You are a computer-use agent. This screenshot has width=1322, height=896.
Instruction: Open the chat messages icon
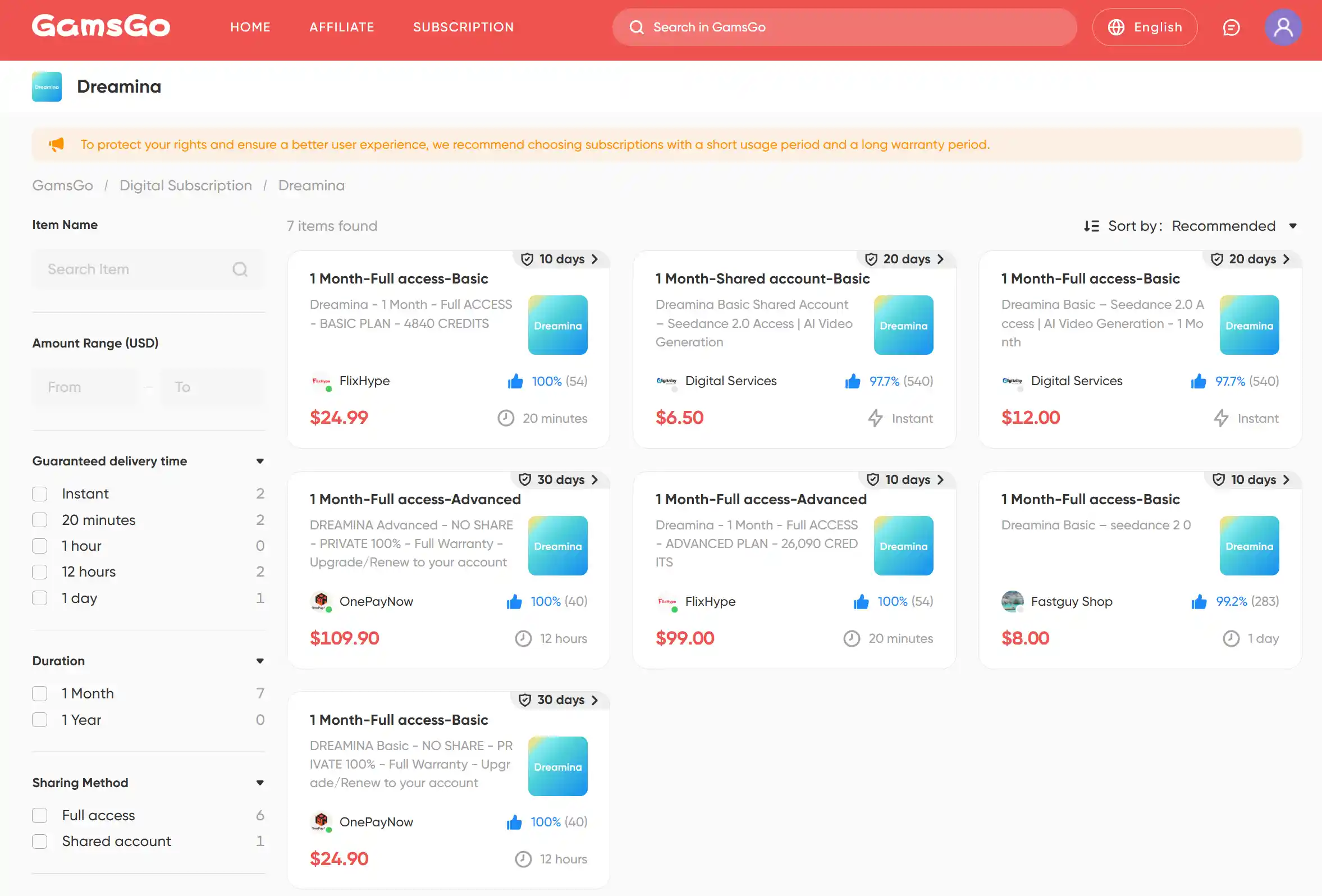1231,28
